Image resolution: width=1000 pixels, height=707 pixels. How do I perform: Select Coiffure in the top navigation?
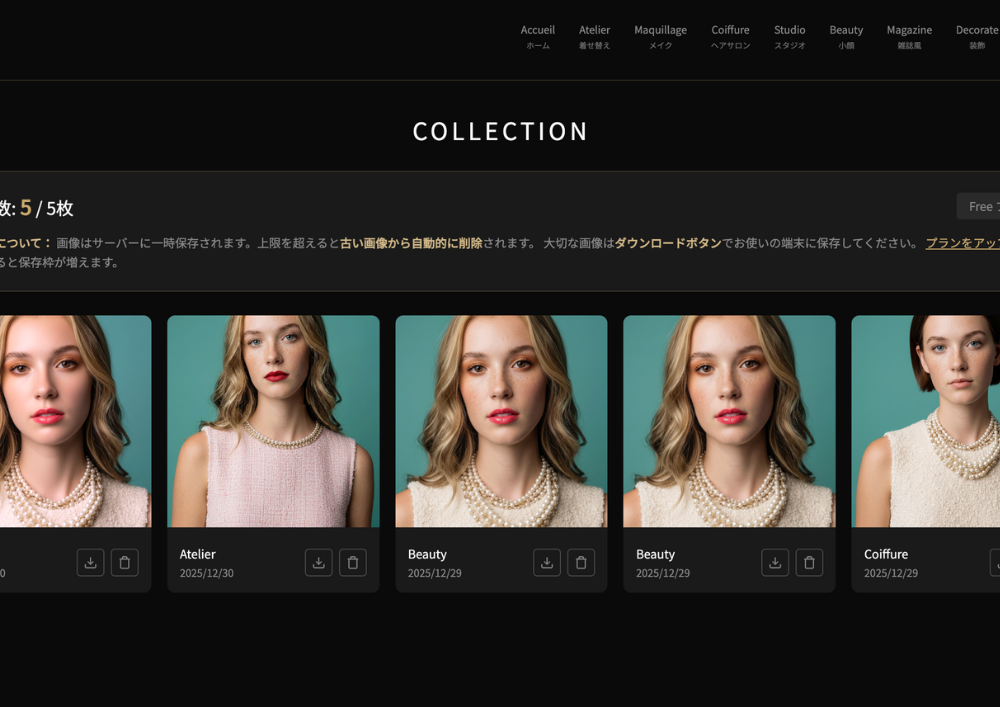click(730, 36)
